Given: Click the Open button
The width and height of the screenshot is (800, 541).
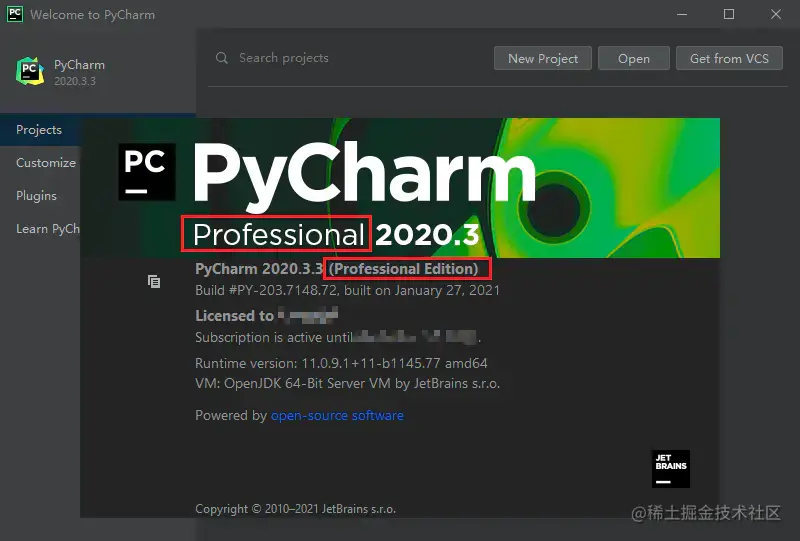Looking at the screenshot, I should coord(634,58).
